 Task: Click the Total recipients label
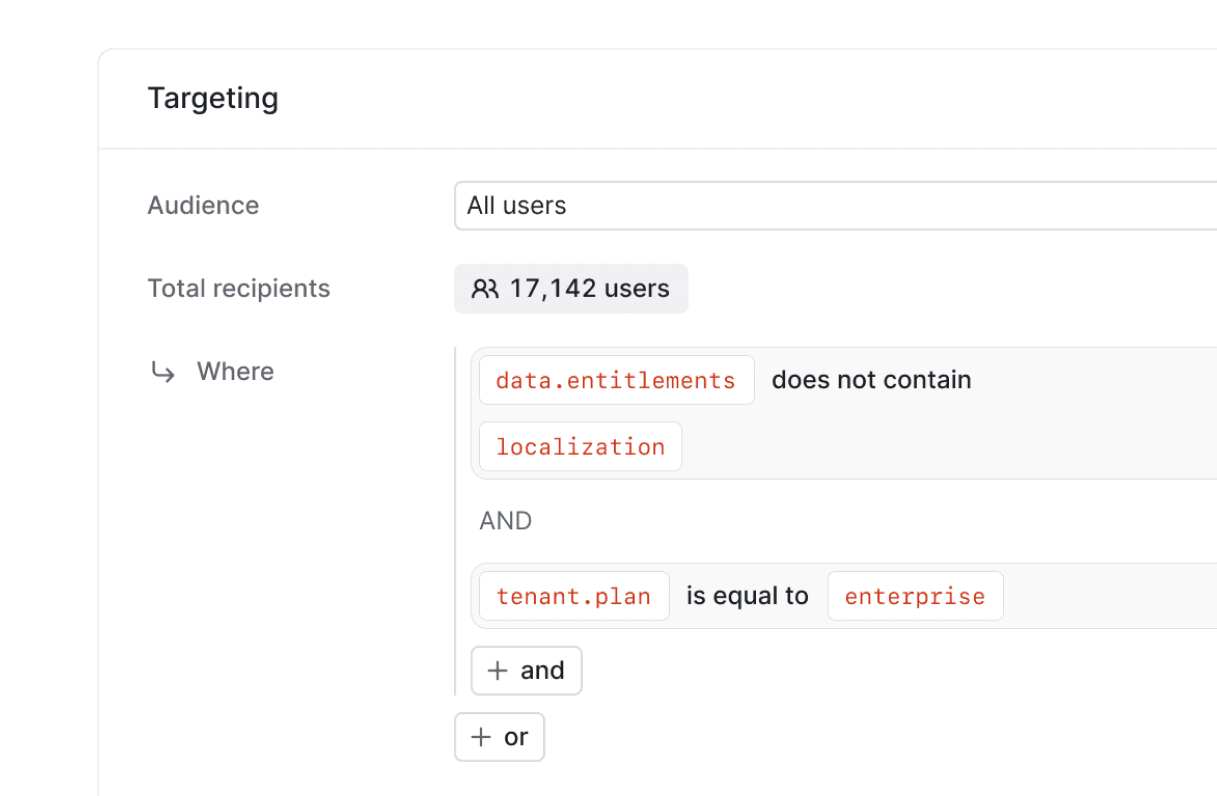tap(239, 288)
